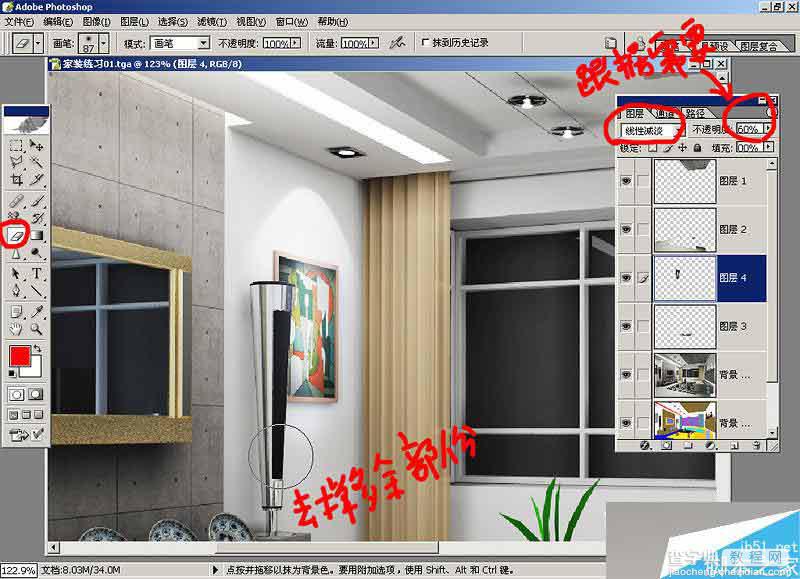Open the 流量 flow slider arrow
Screen dimensions: 800x579
coord(374,43)
